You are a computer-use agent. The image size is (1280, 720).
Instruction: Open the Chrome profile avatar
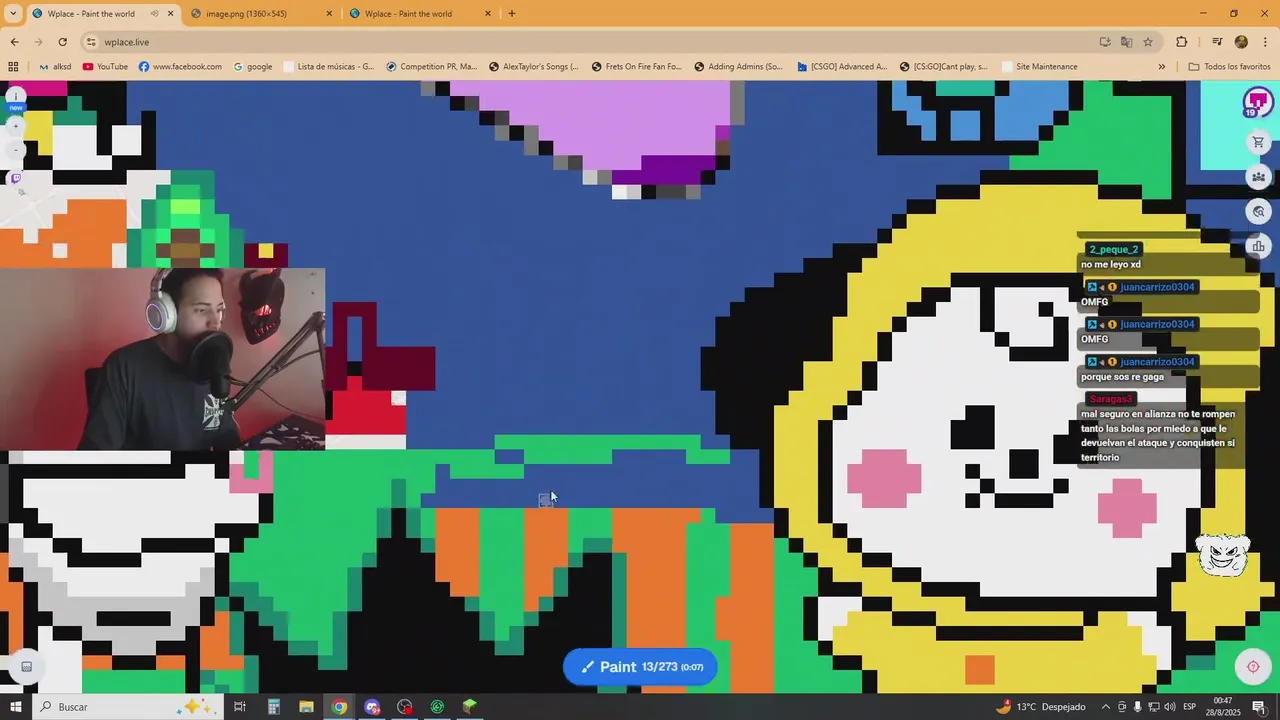(x=1241, y=42)
